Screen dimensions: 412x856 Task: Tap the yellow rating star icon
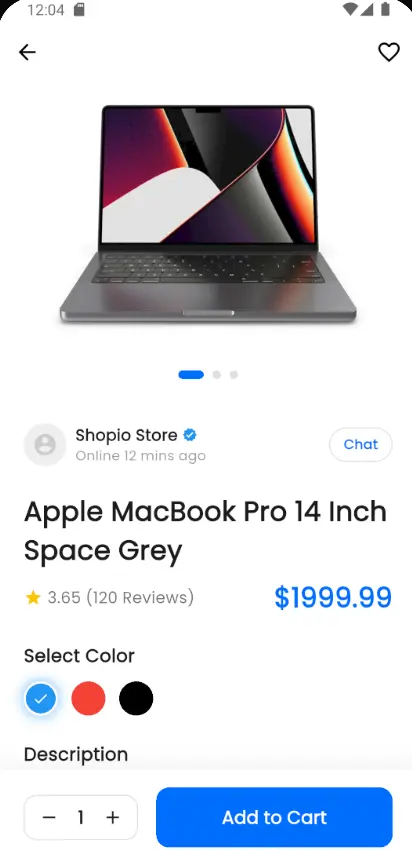[33, 598]
